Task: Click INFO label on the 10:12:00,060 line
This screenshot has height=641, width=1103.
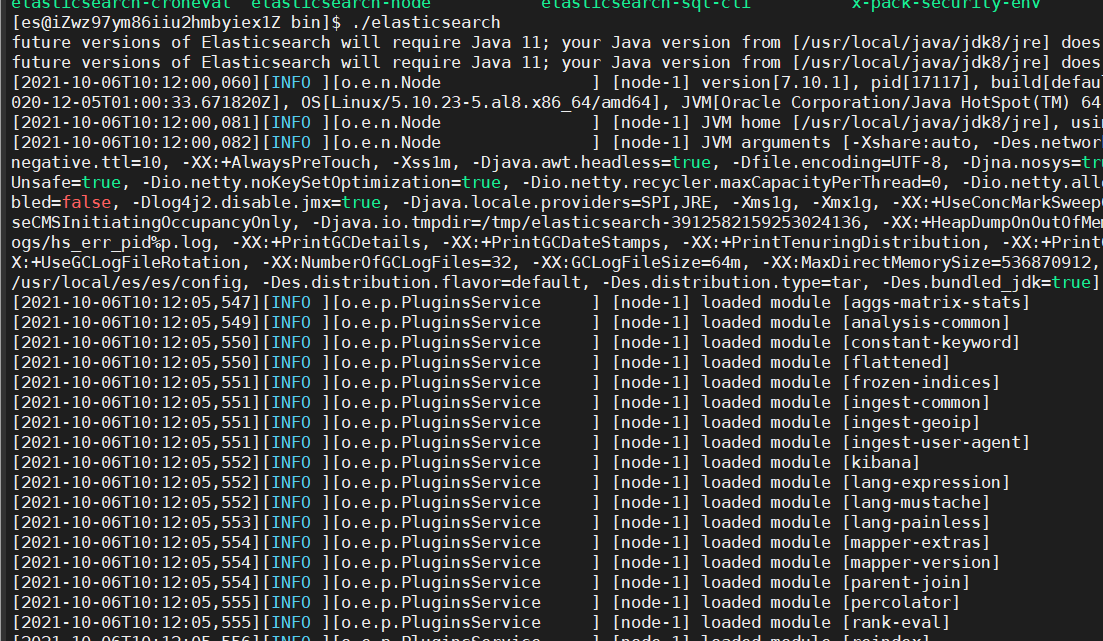Action: tap(291, 82)
